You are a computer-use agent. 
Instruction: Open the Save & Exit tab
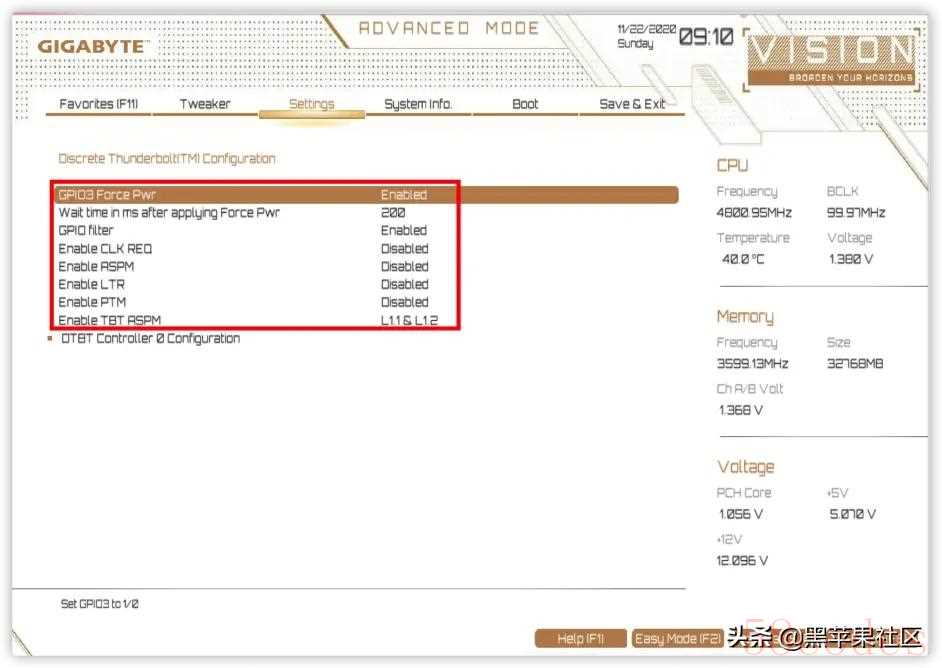[x=632, y=104]
